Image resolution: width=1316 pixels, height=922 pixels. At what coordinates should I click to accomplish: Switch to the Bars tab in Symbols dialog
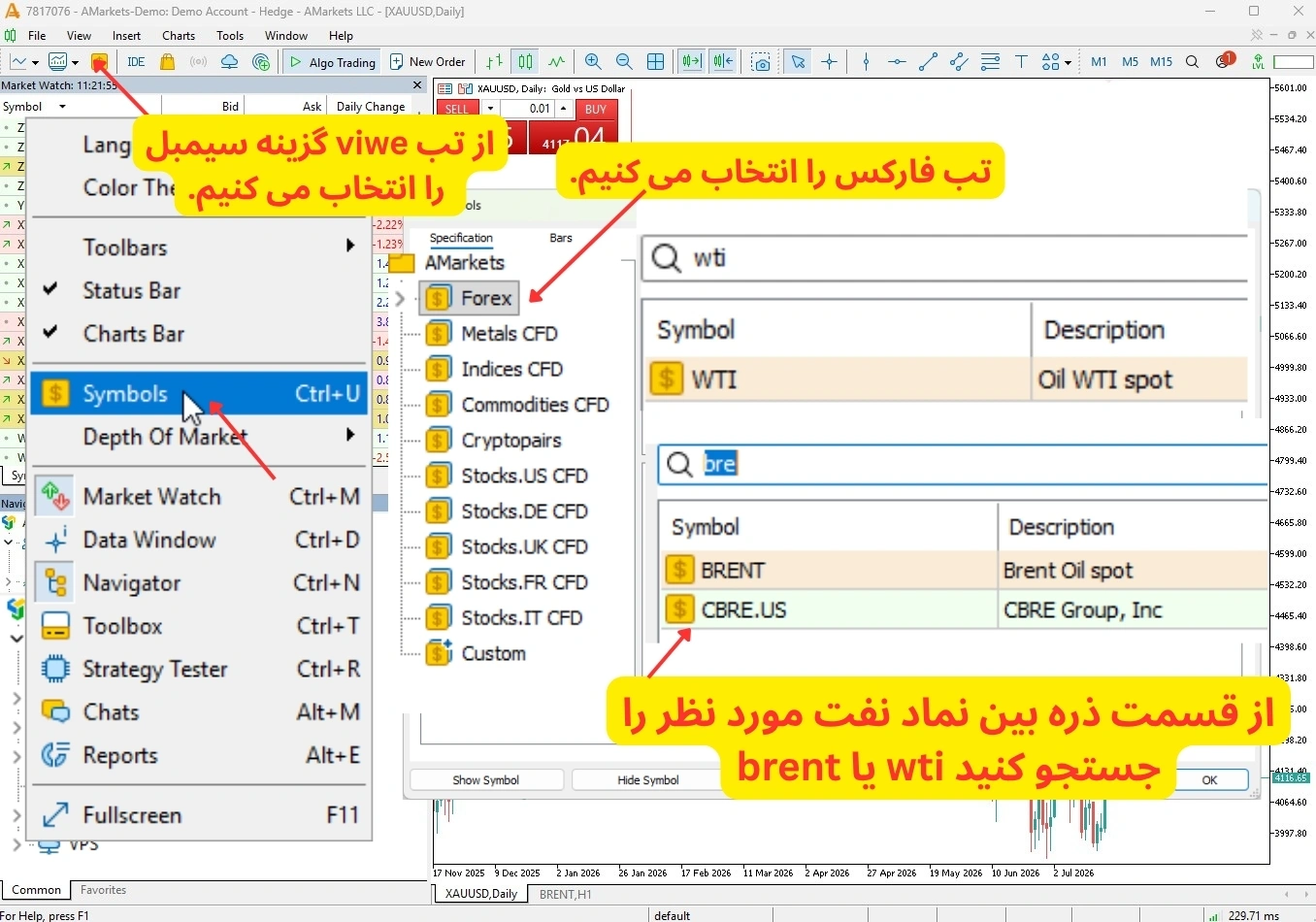tap(561, 238)
